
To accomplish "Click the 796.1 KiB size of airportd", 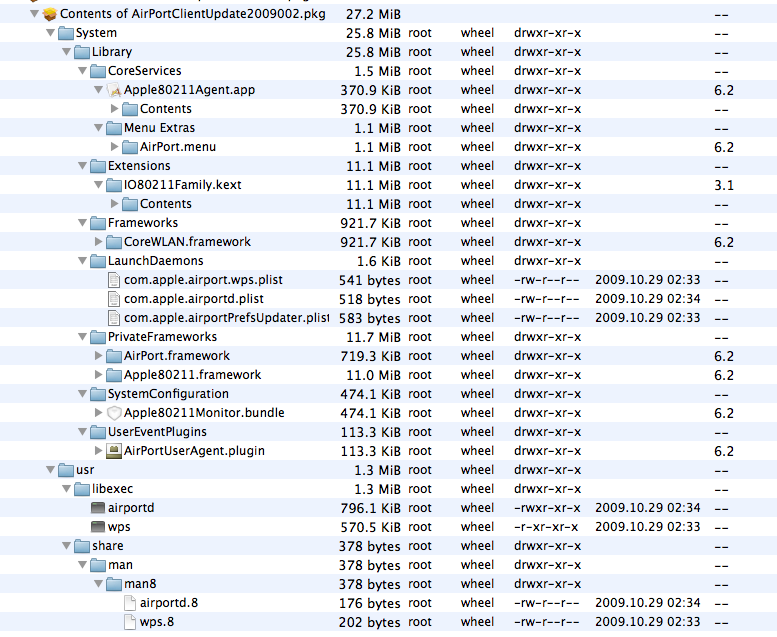I will (371, 508).
